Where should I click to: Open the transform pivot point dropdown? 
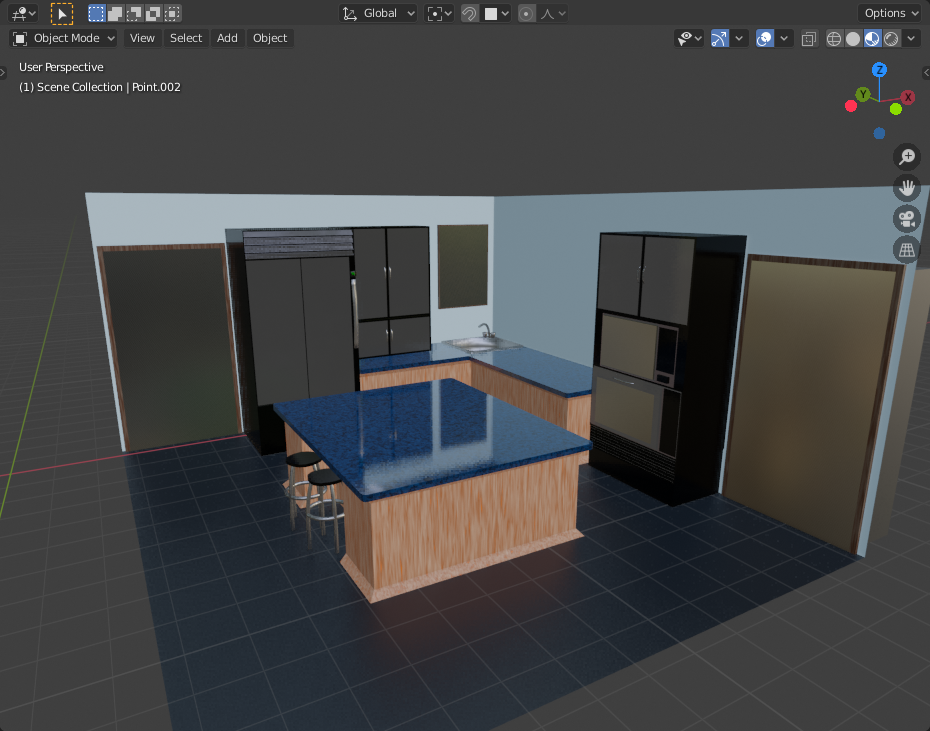pyautogui.click(x=439, y=13)
